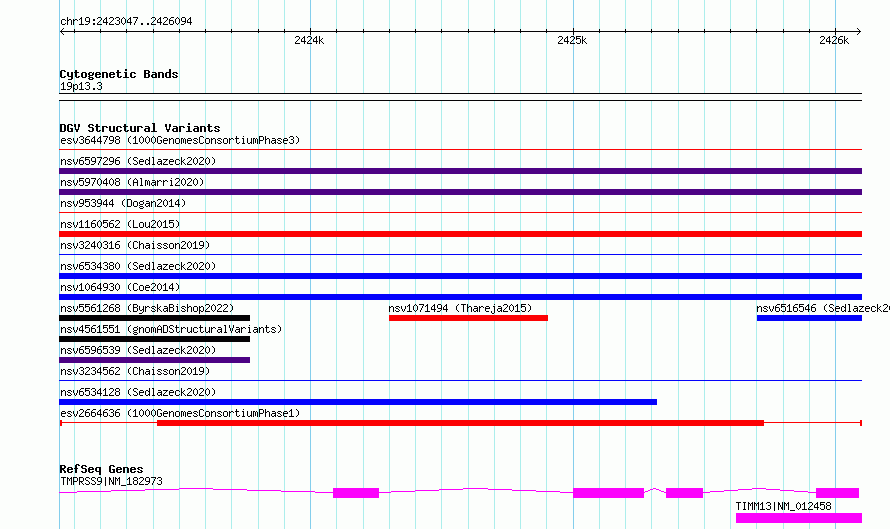Click the 2424k ruler position
The height and width of the screenshot is (529, 890).
click(x=309, y=40)
